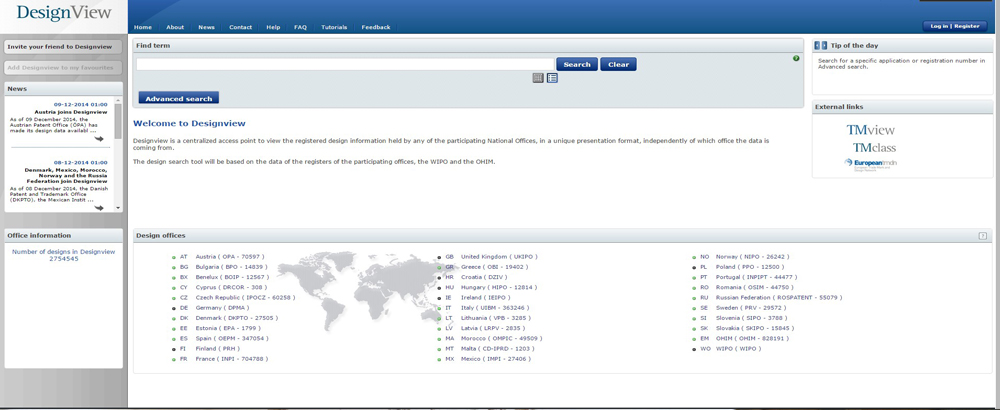Screen dimensions: 1000x410
Task: Switch results to list view icon
Action: point(552,78)
